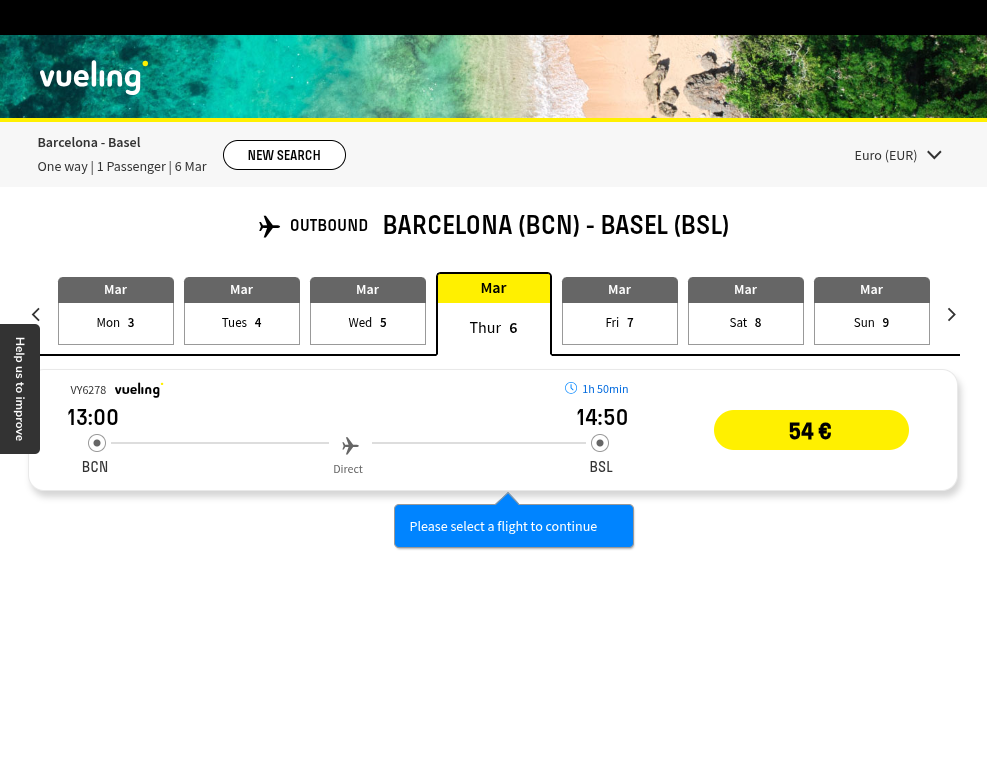Open the Help us to improve tab
Viewport: 987px width, 777px height.
20,388
